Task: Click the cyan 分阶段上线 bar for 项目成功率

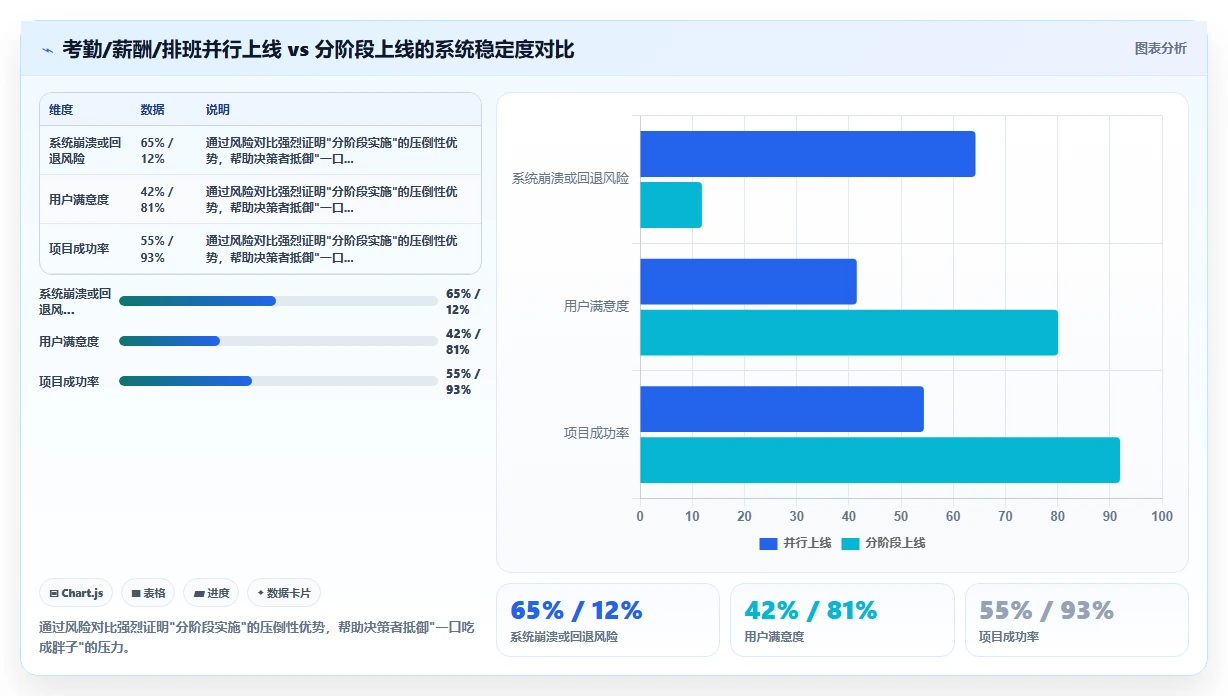Action: (x=880, y=460)
